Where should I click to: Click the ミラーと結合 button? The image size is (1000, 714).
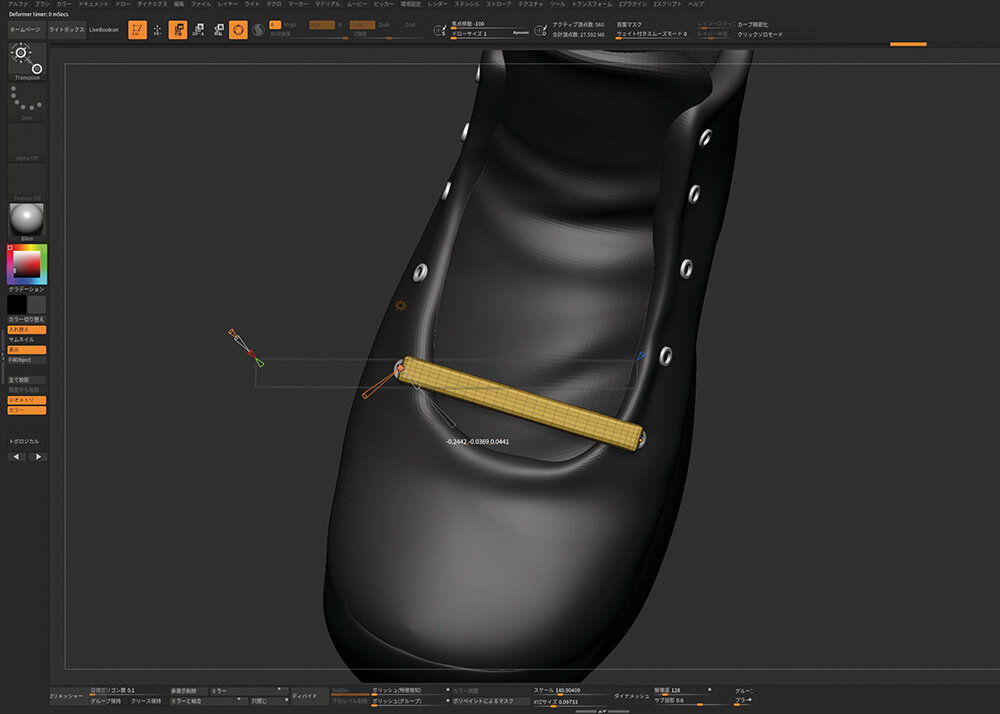click(209, 701)
